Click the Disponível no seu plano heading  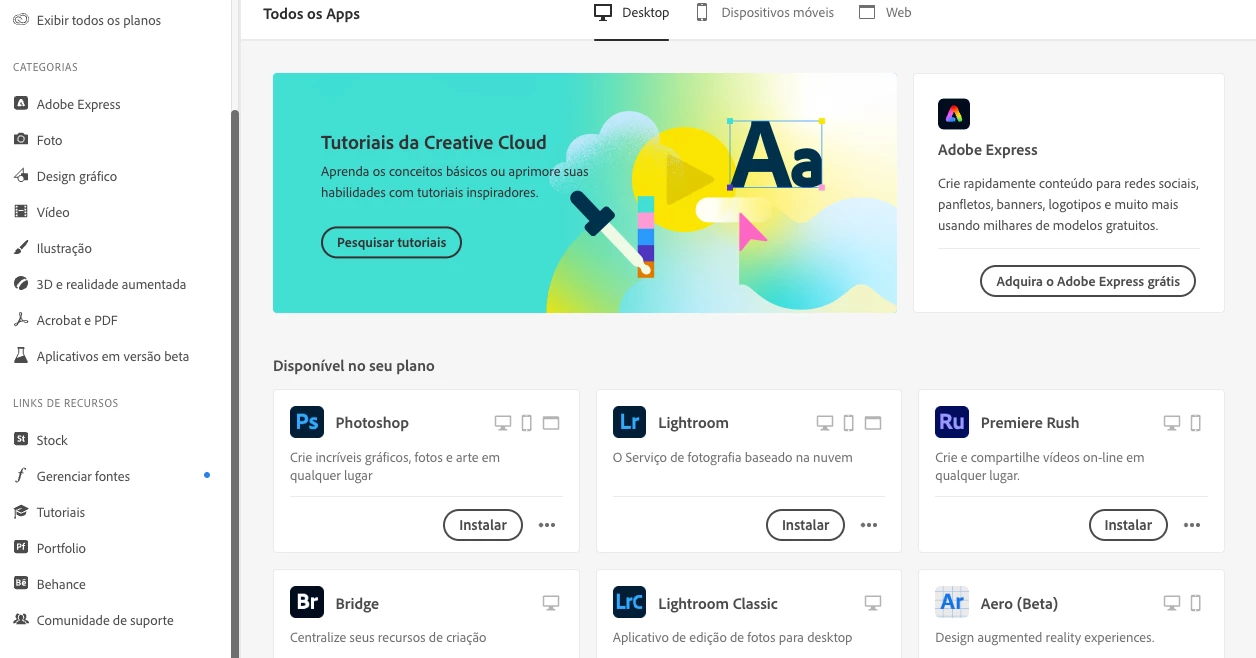tap(354, 366)
